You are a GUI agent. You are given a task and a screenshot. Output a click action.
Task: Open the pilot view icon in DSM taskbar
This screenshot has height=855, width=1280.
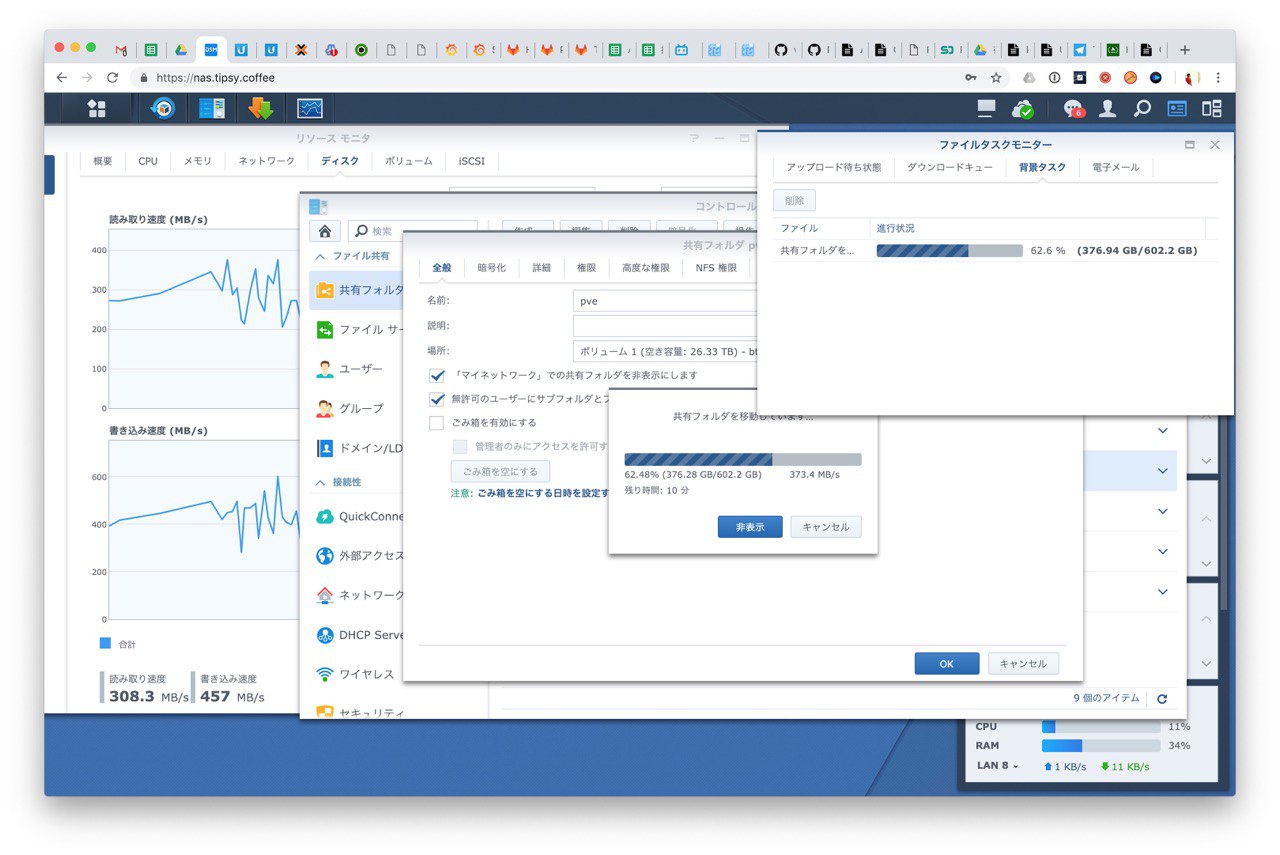[x=1211, y=108]
